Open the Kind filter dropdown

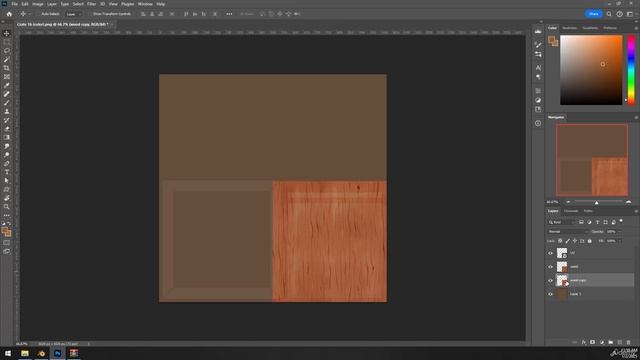(x=562, y=222)
